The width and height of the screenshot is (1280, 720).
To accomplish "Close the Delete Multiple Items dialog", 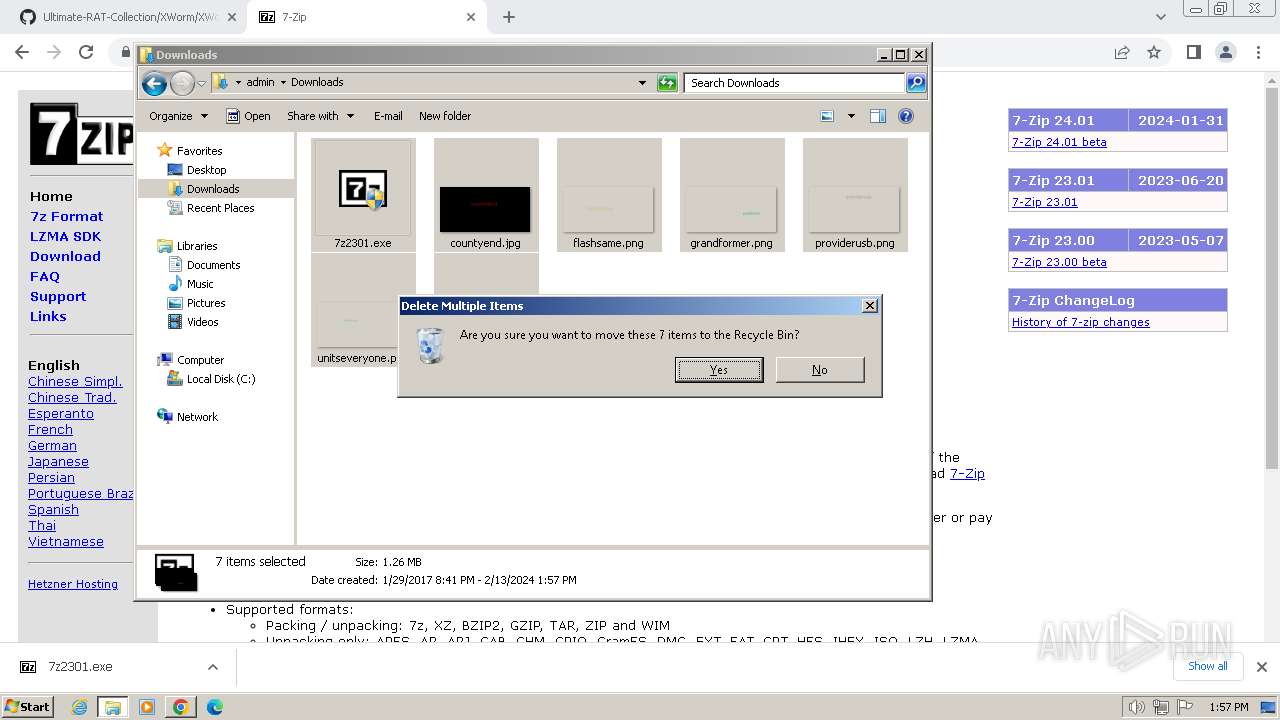I will click(x=870, y=305).
